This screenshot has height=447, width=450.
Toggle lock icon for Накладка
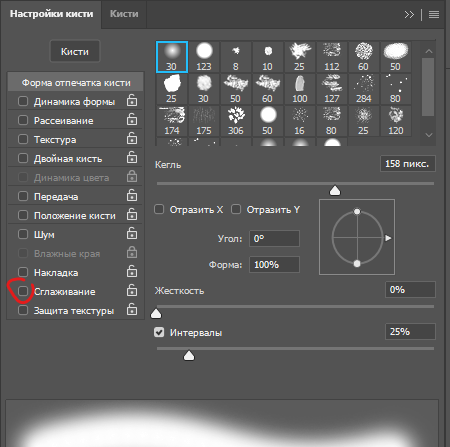point(132,271)
